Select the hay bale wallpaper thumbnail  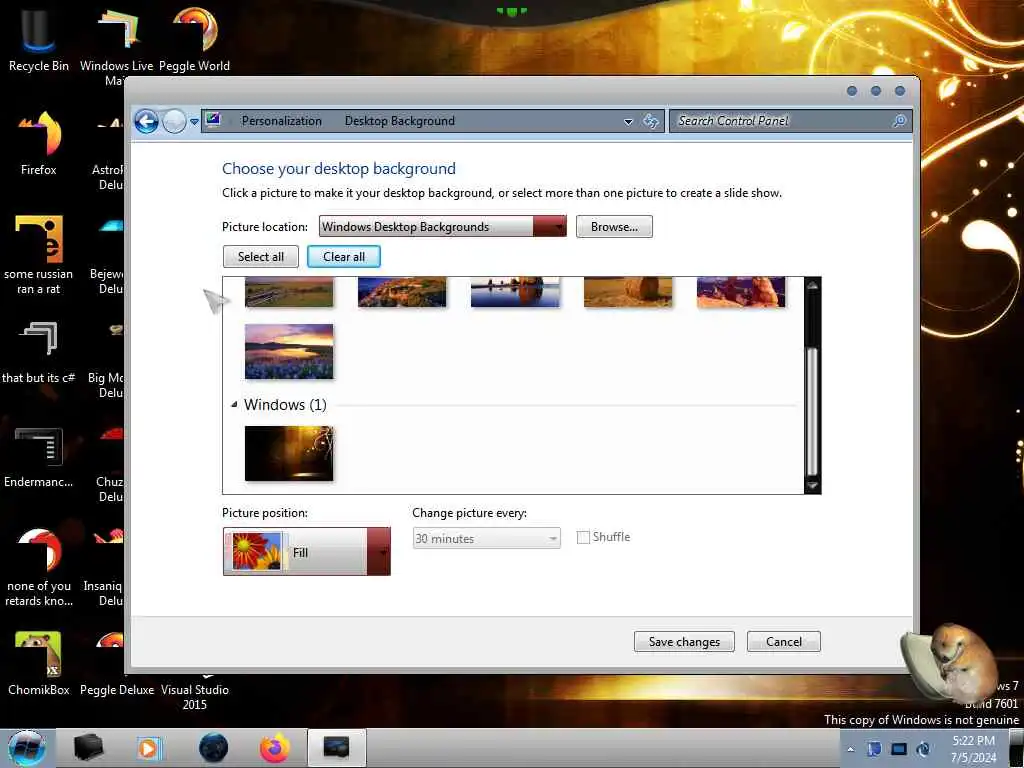[628, 291]
